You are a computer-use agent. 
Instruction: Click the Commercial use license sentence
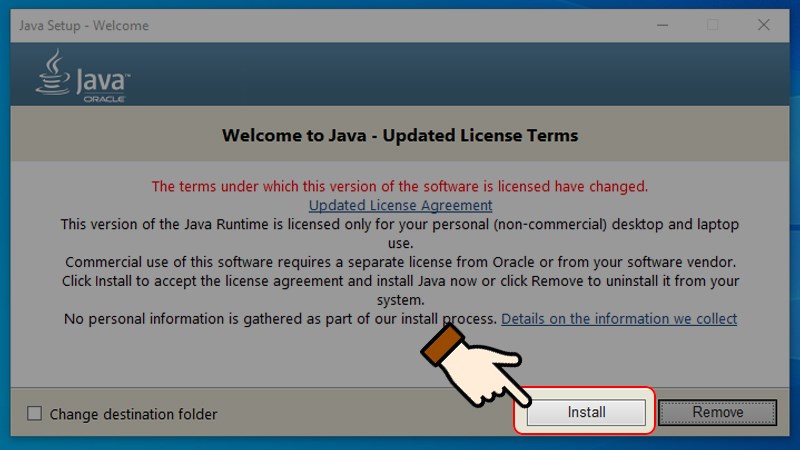point(401,262)
